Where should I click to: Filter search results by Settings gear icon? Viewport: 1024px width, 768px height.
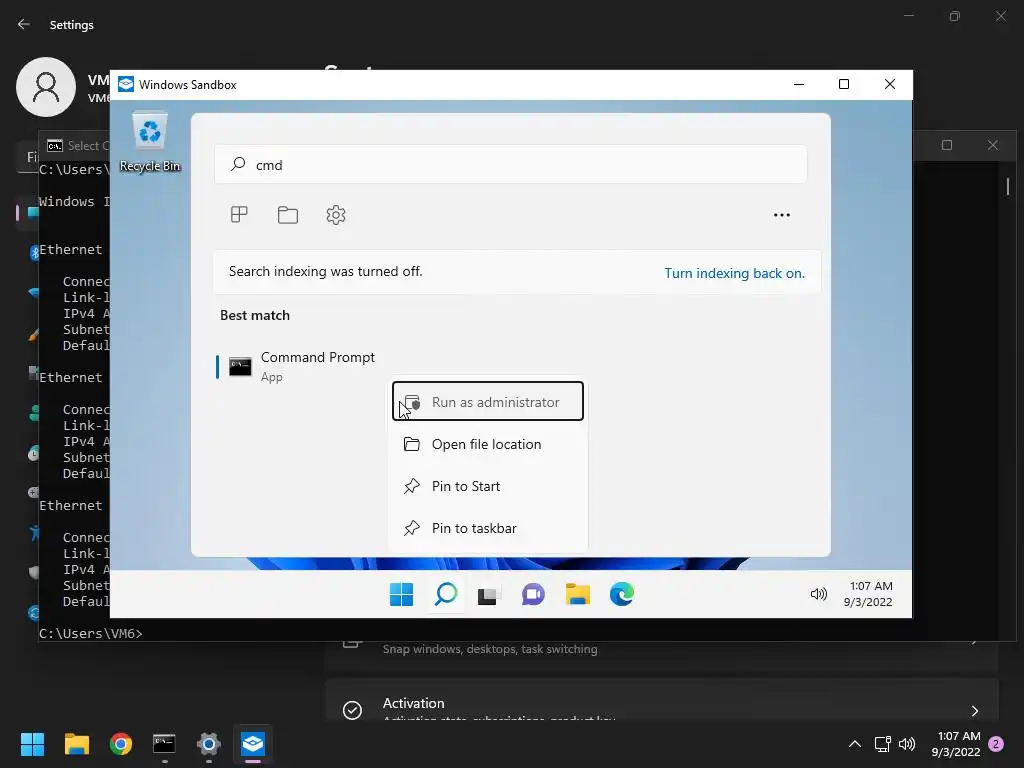[336, 215]
